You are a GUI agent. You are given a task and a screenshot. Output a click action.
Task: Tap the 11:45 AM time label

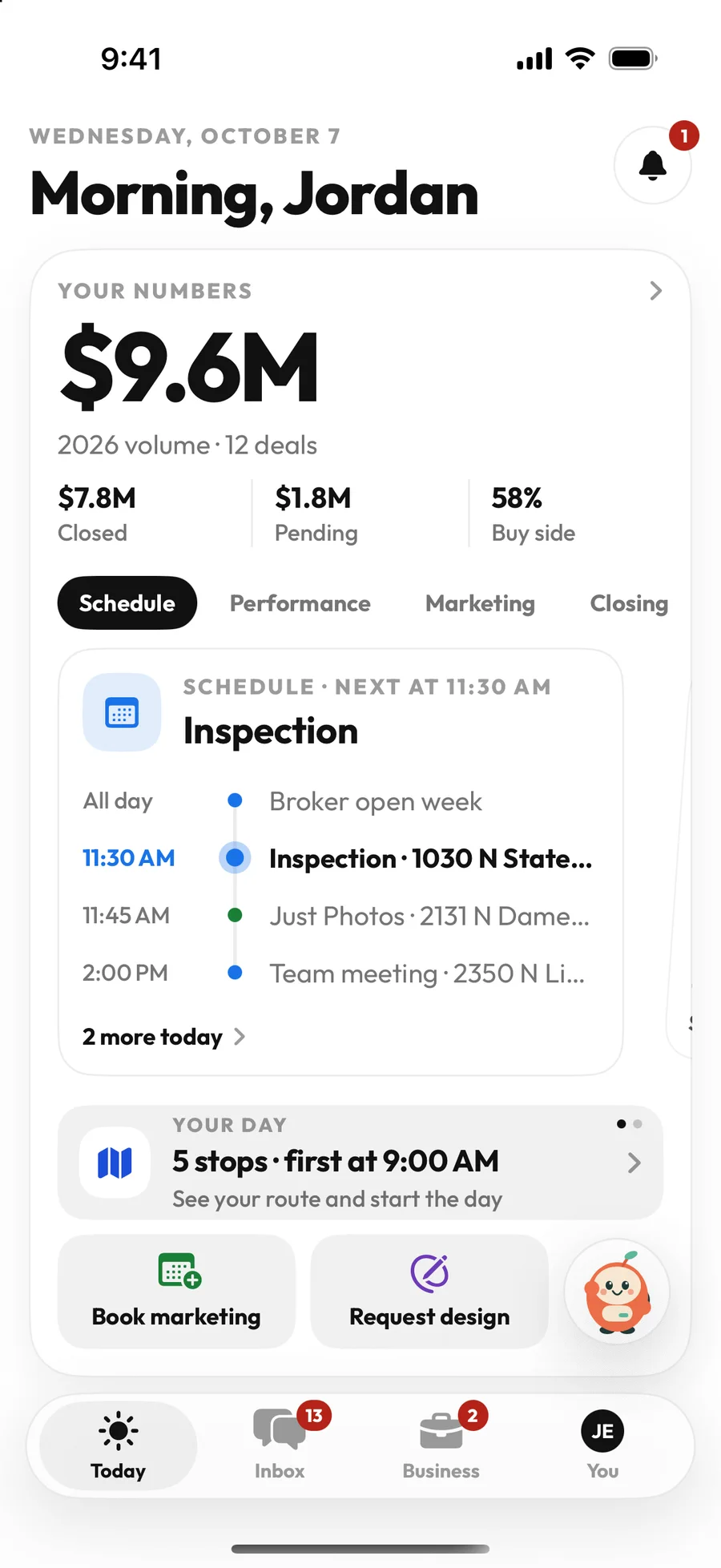click(126, 915)
